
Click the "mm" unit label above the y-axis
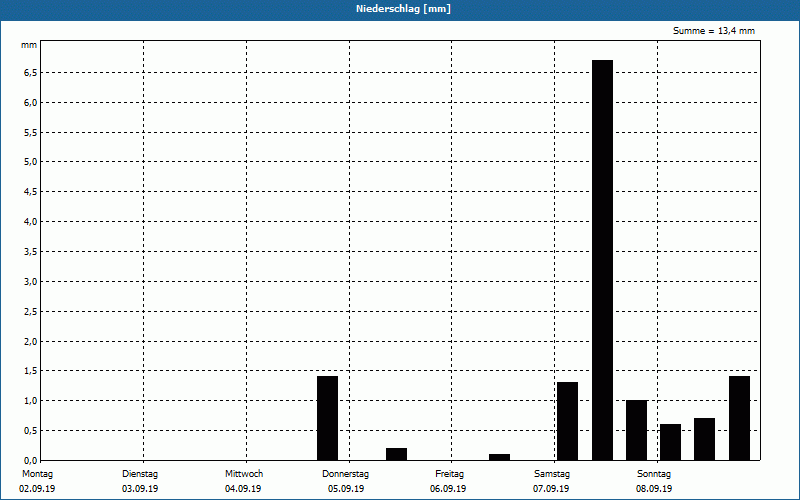pos(29,45)
